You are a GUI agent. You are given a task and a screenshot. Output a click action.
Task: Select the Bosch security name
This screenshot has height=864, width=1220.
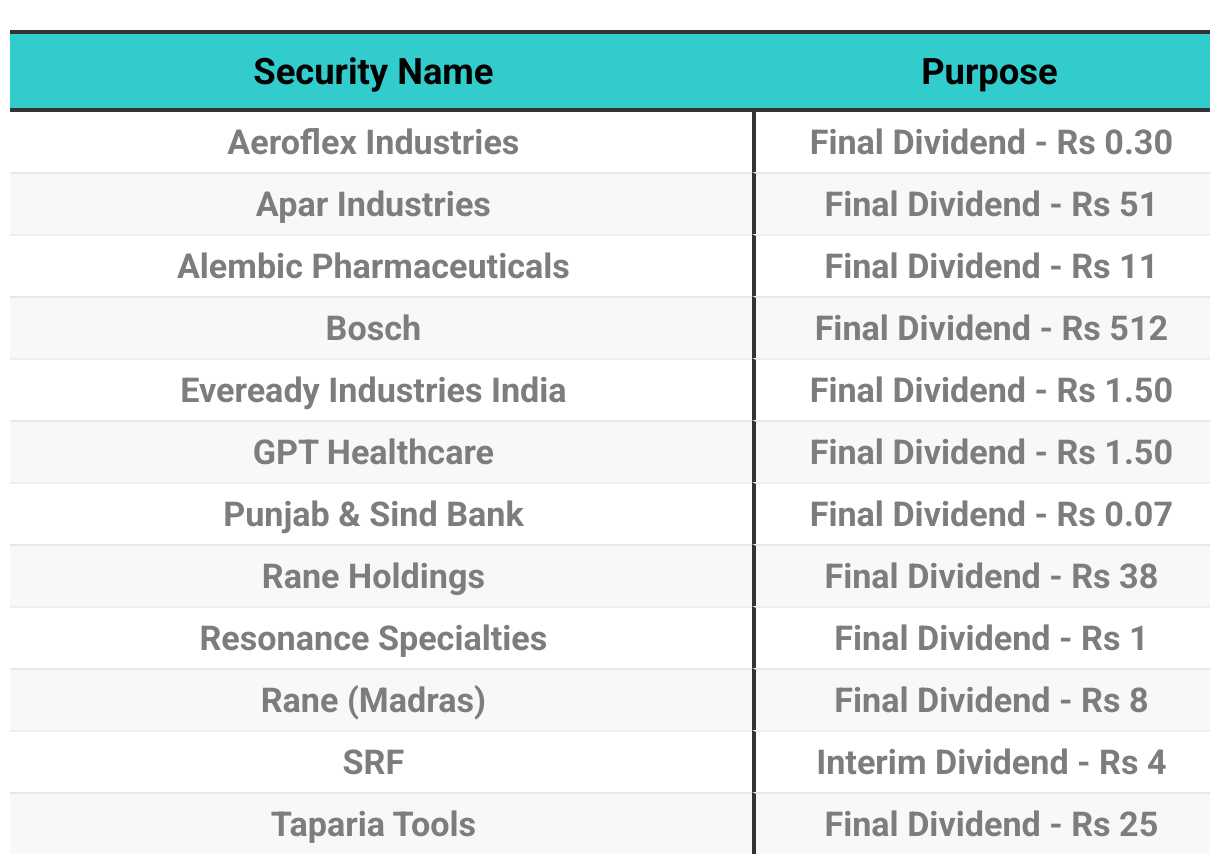[373, 328]
